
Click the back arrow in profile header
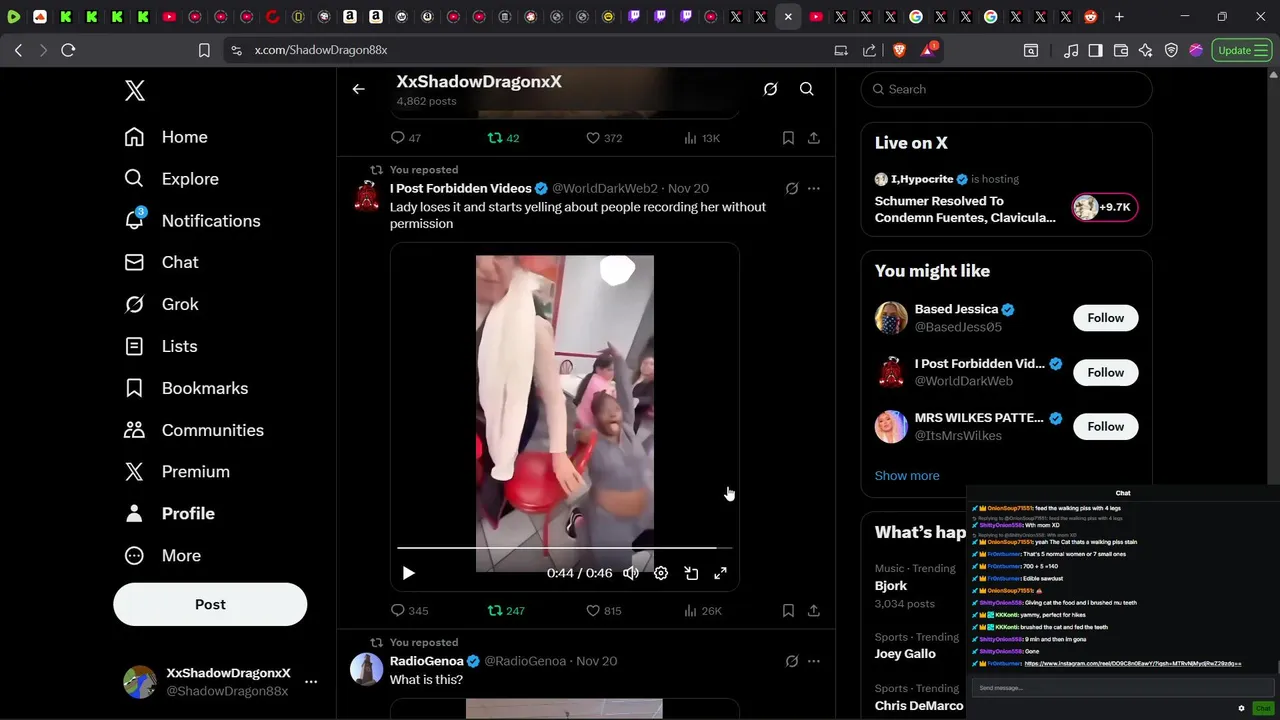pos(359,89)
